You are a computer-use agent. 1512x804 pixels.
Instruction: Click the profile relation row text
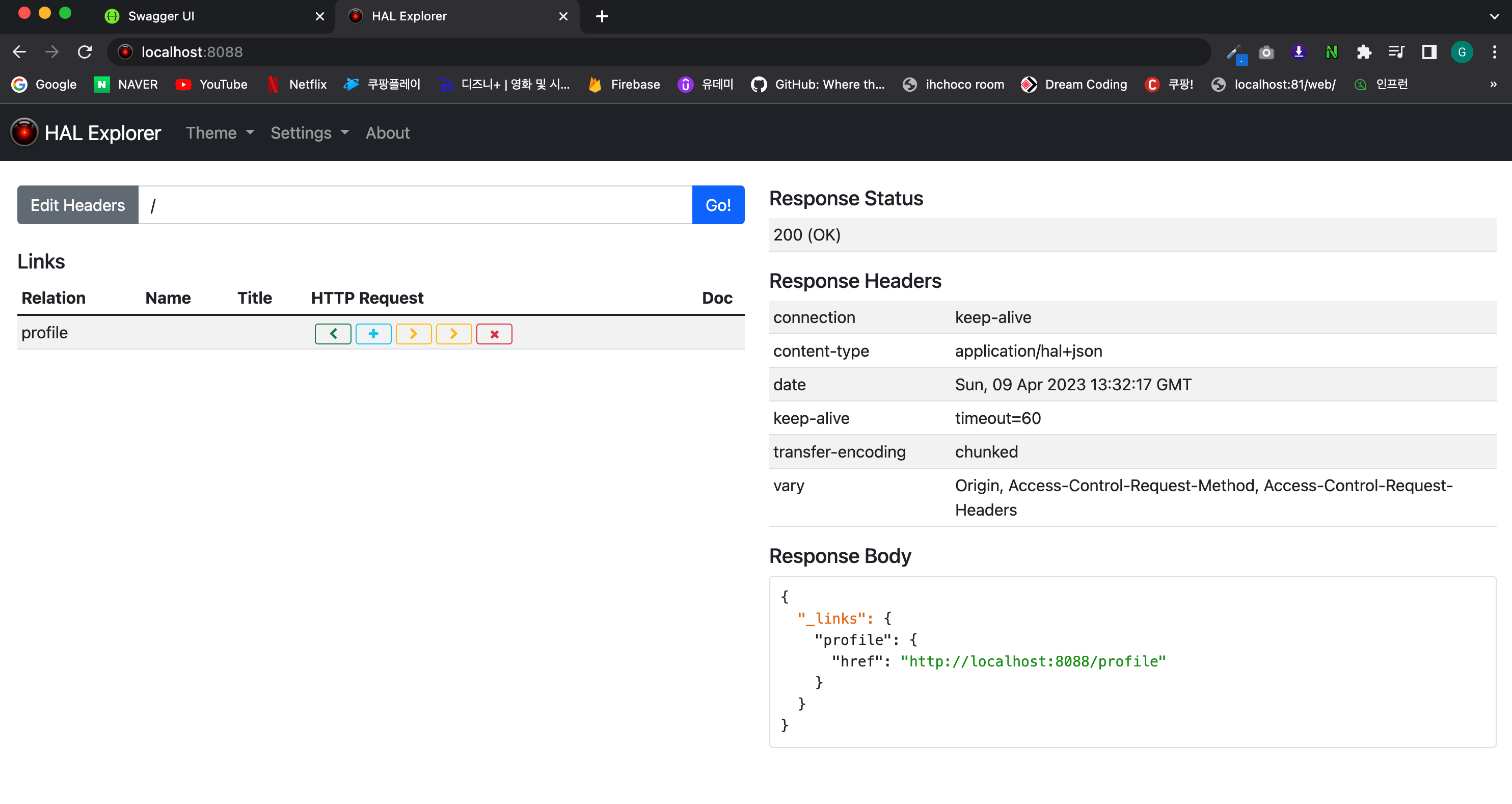[45, 333]
